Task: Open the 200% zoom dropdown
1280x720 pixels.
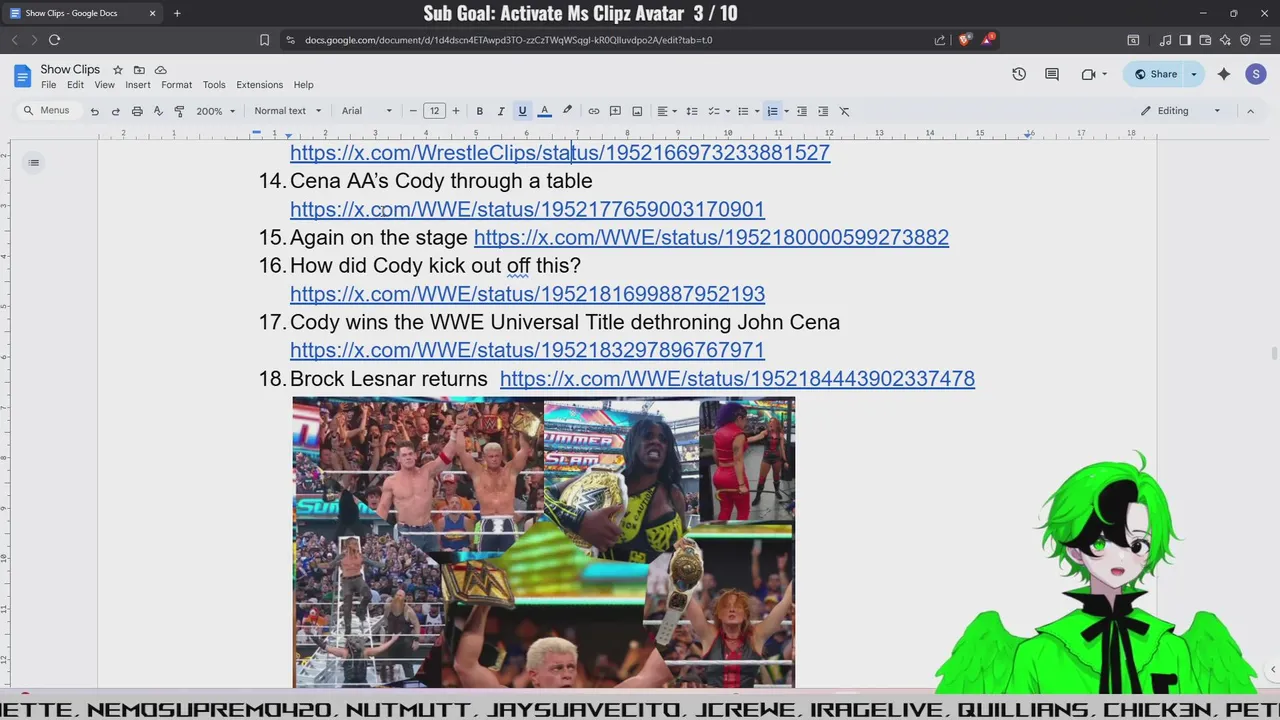Action: tap(215, 111)
